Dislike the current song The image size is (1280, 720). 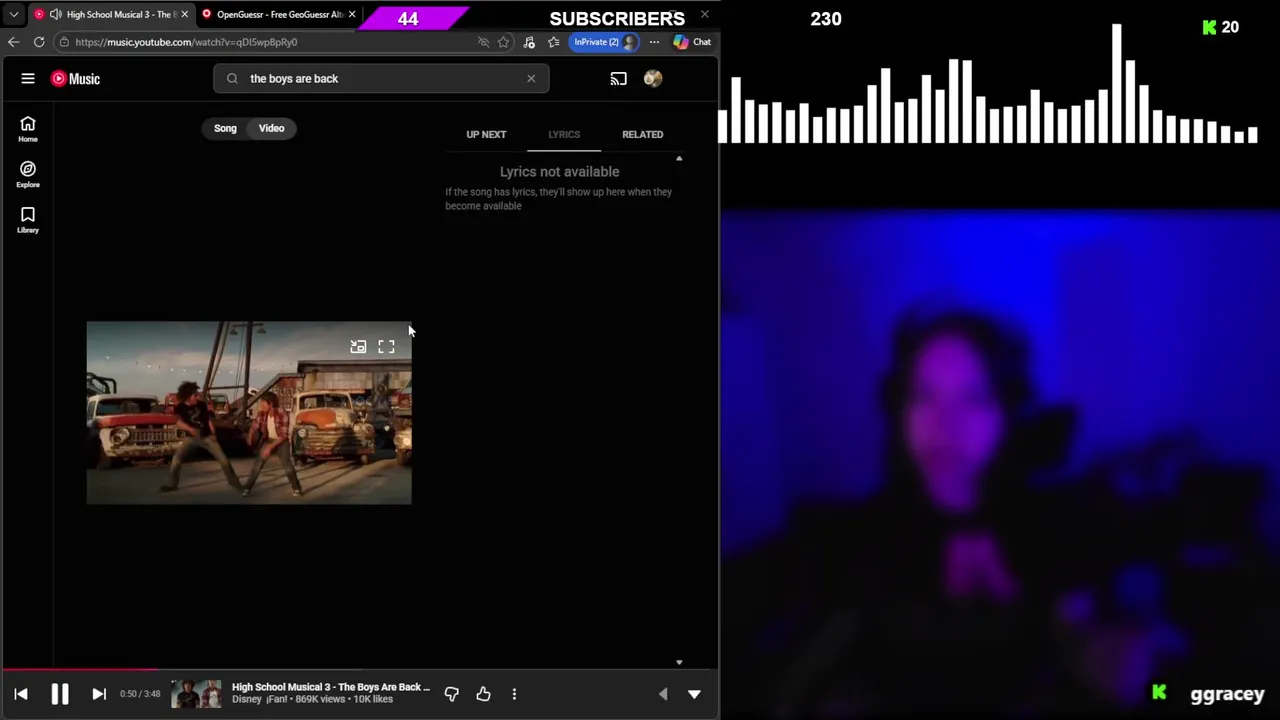coord(451,694)
